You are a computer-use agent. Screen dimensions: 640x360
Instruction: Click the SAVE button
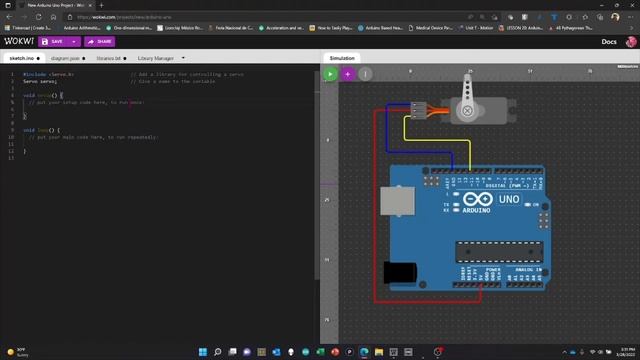coord(53,42)
